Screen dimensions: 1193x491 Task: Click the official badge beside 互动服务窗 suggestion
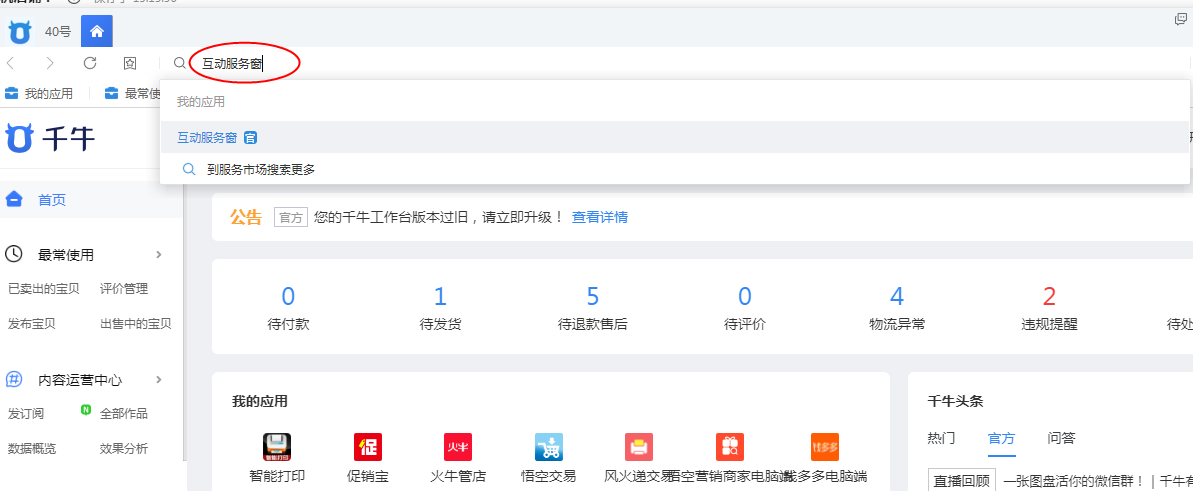click(x=250, y=138)
